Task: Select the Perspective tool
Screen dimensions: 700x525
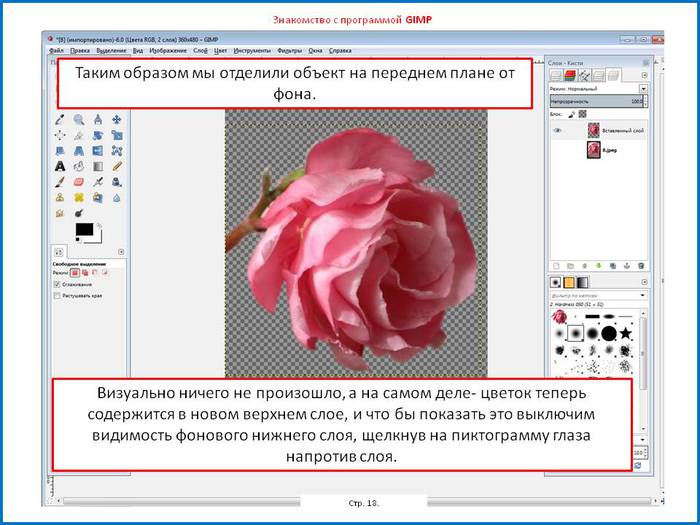Action: [x=79, y=151]
